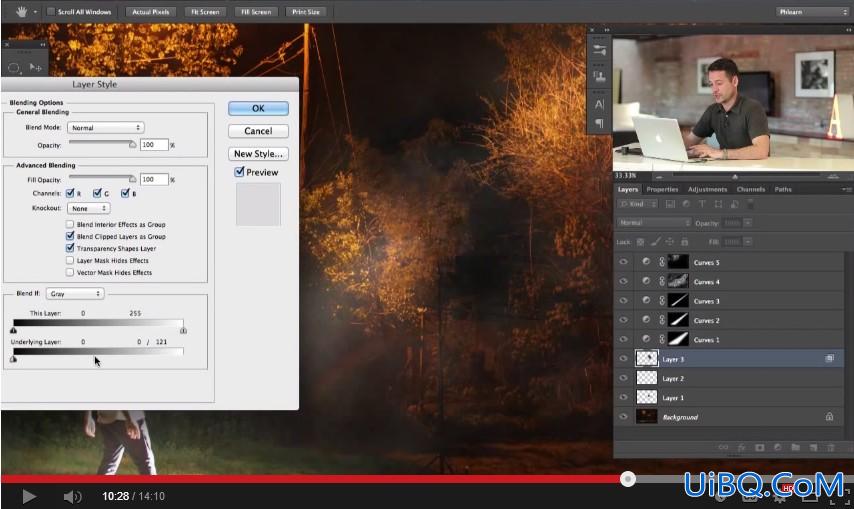
Task: Open the Kind filter dropdown in Layers
Action: pos(637,204)
